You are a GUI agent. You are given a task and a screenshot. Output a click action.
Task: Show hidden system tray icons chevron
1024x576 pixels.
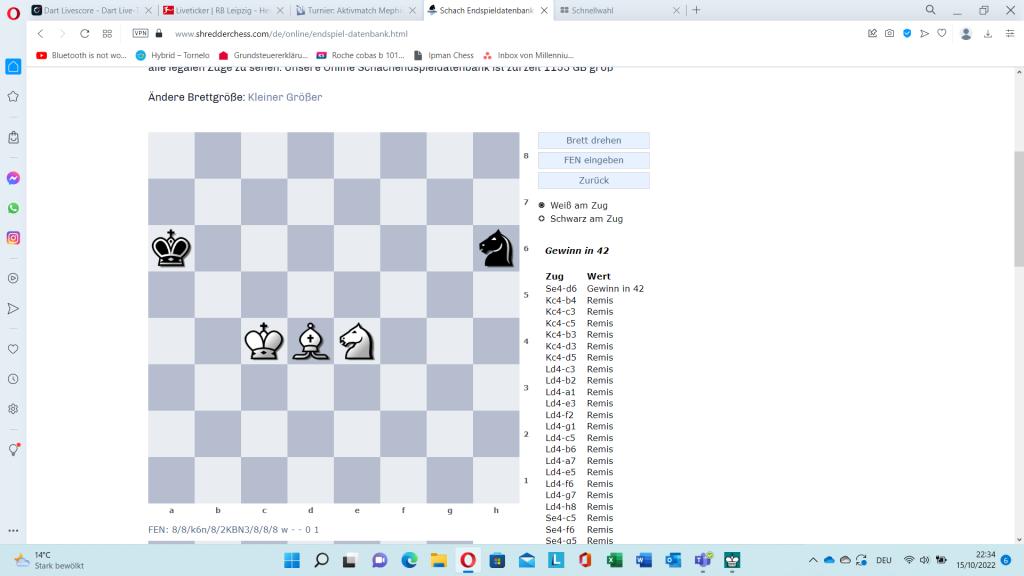click(x=813, y=560)
